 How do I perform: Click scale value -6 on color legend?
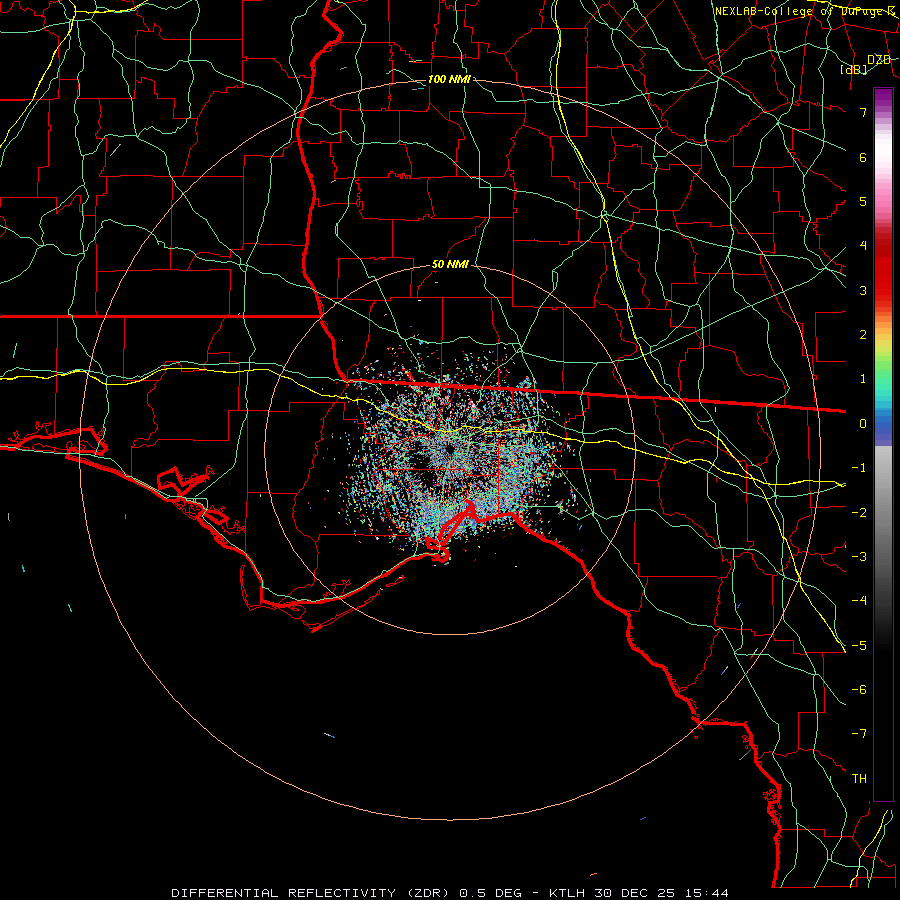click(859, 690)
